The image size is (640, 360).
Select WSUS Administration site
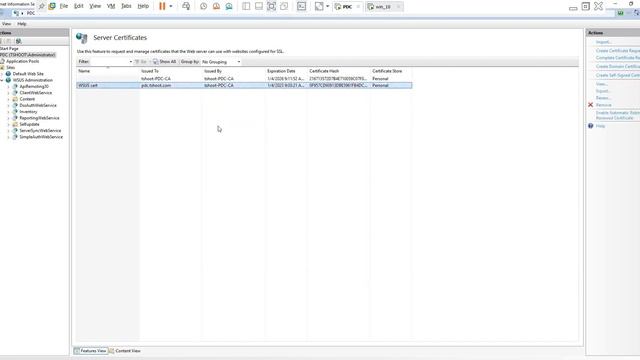click(33, 80)
